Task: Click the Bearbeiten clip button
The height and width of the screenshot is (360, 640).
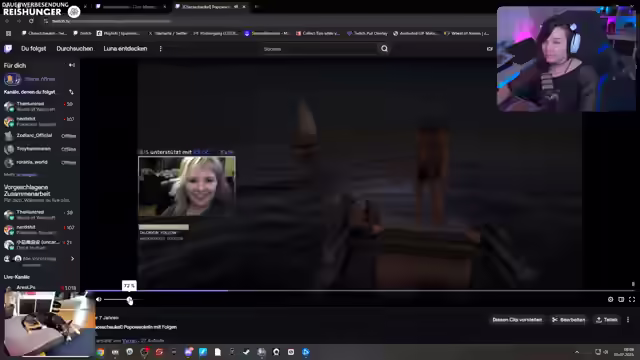Action: pos(569,320)
